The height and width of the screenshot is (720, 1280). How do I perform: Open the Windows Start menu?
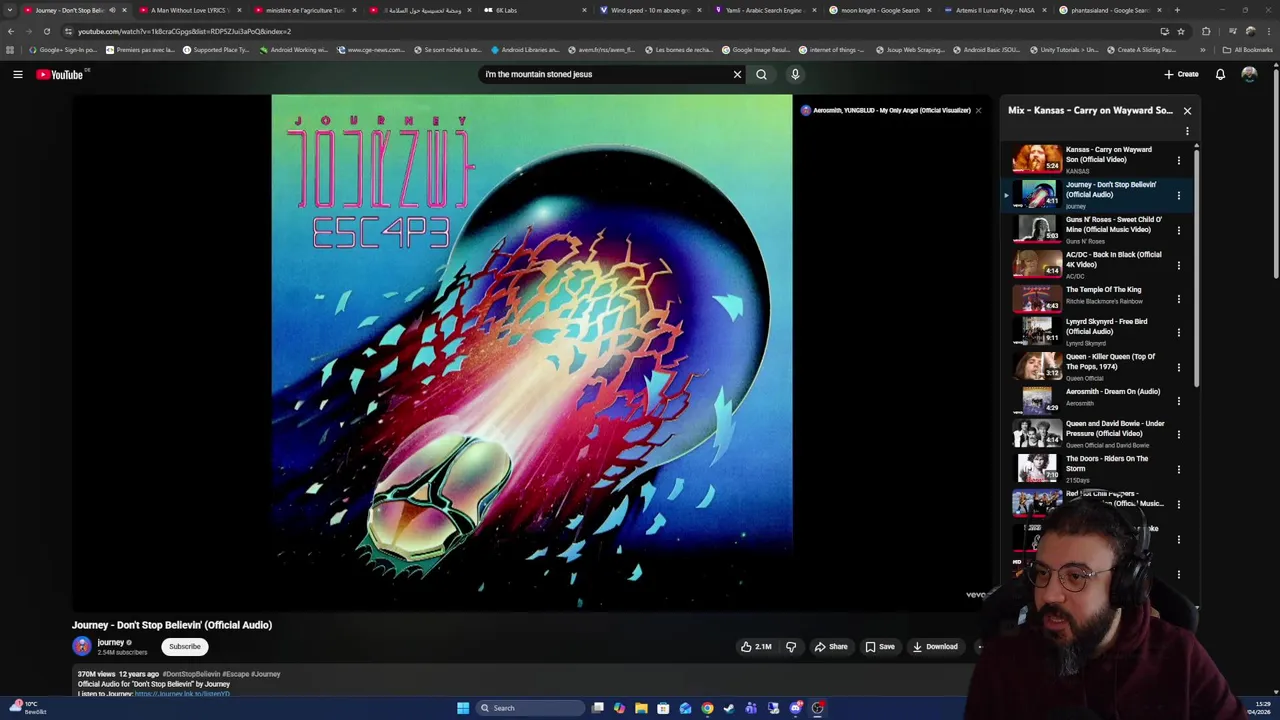[x=463, y=708]
